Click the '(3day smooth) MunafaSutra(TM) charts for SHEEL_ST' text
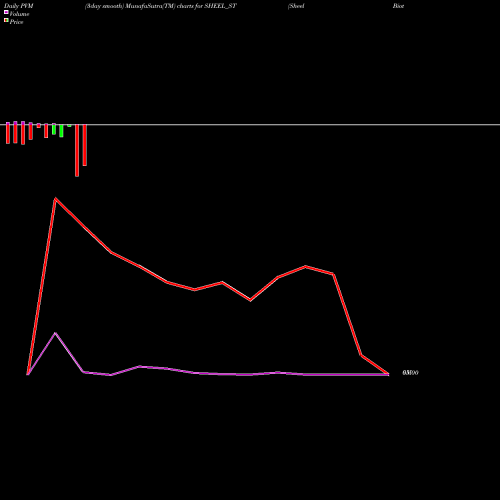The image size is (500, 500). 161,6
